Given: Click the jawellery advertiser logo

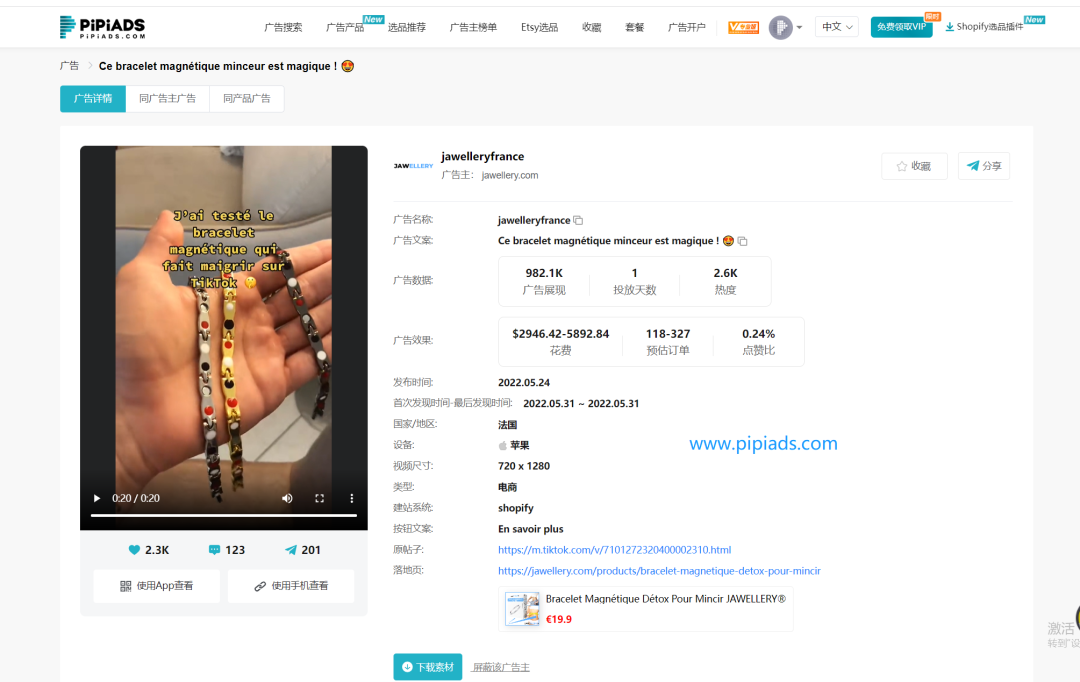Looking at the screenshot, I should [413, 166].
